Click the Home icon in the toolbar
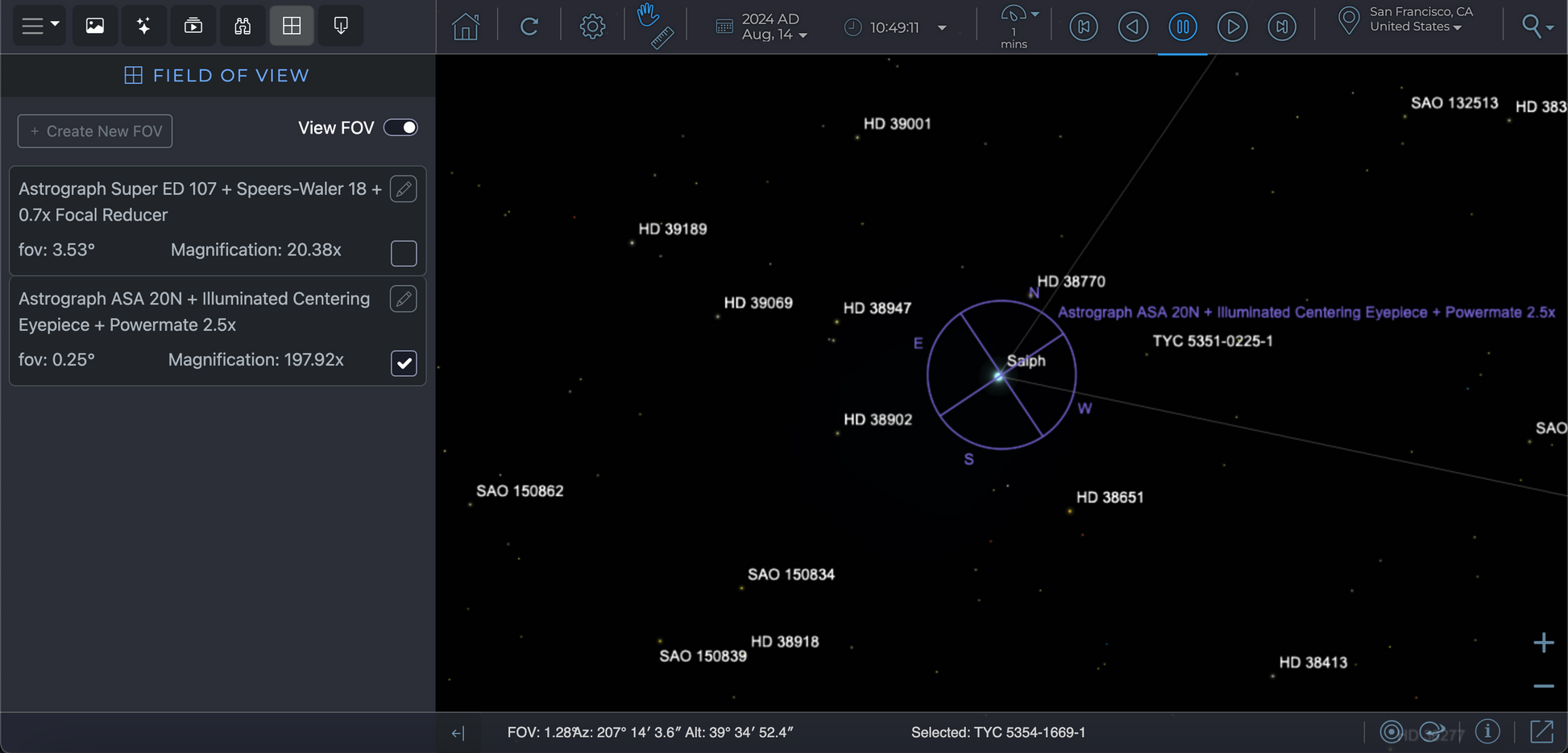The image size is (1568, 753). click(x=466, y=27)
